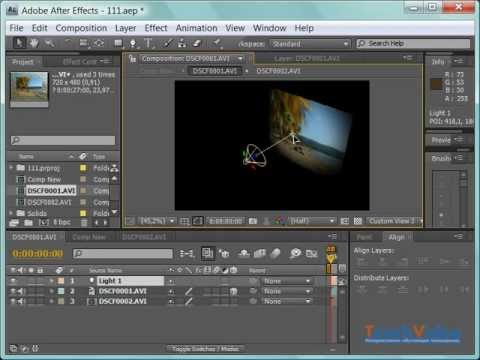Select the Eraser tool
Screen dimensions: 480x360
pyautogui.click(x=197, y=43)
